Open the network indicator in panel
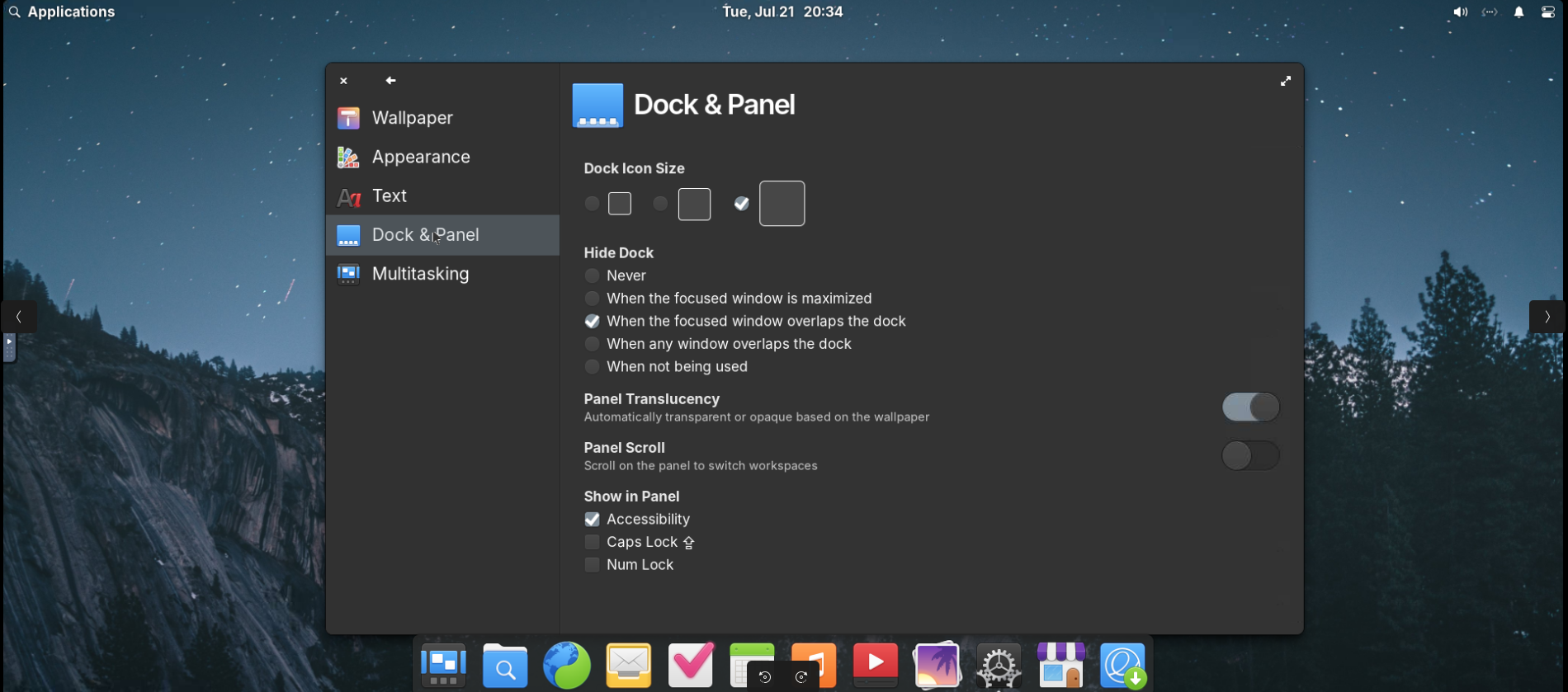Screen dimensions: 1568x692 pos(1490,12)
